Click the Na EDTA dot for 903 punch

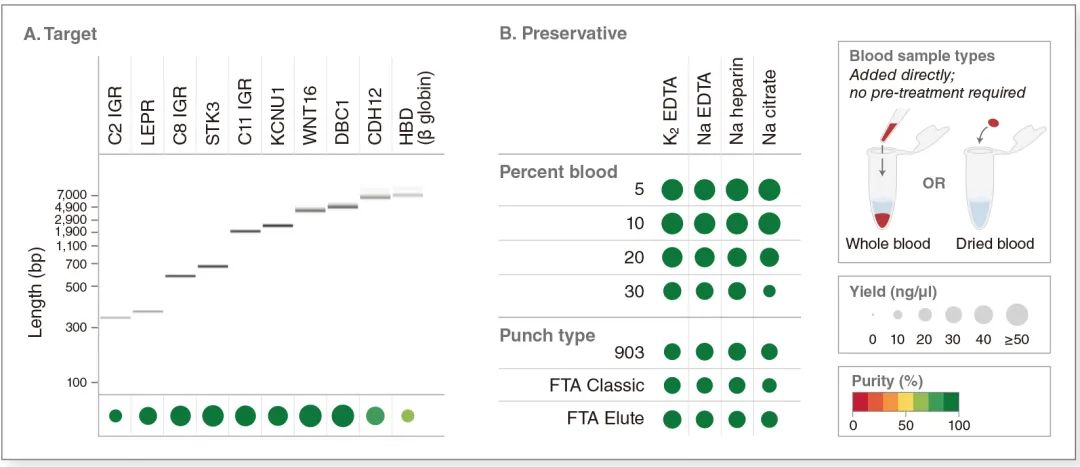705,351
